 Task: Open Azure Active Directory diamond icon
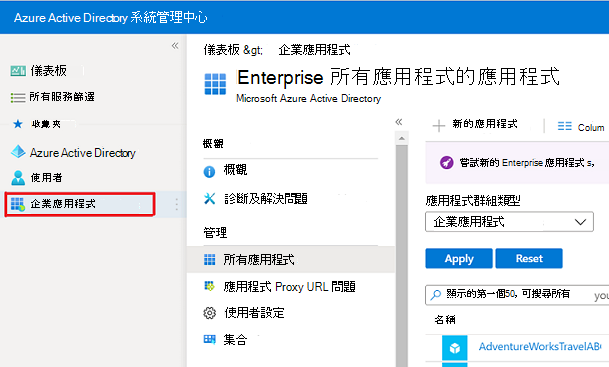[x=18, y=152]
